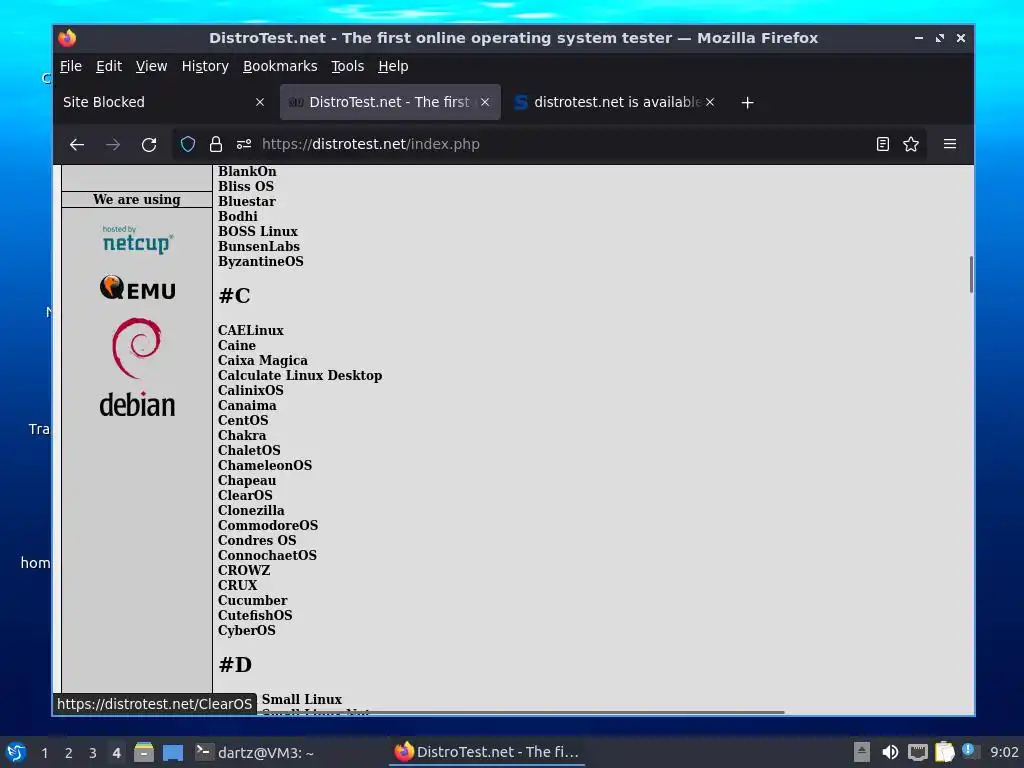The height and width of the screenshot is (768, 1024).
Task: Focus the DistroTest.net taskbar window button
Action: (487, 752)
